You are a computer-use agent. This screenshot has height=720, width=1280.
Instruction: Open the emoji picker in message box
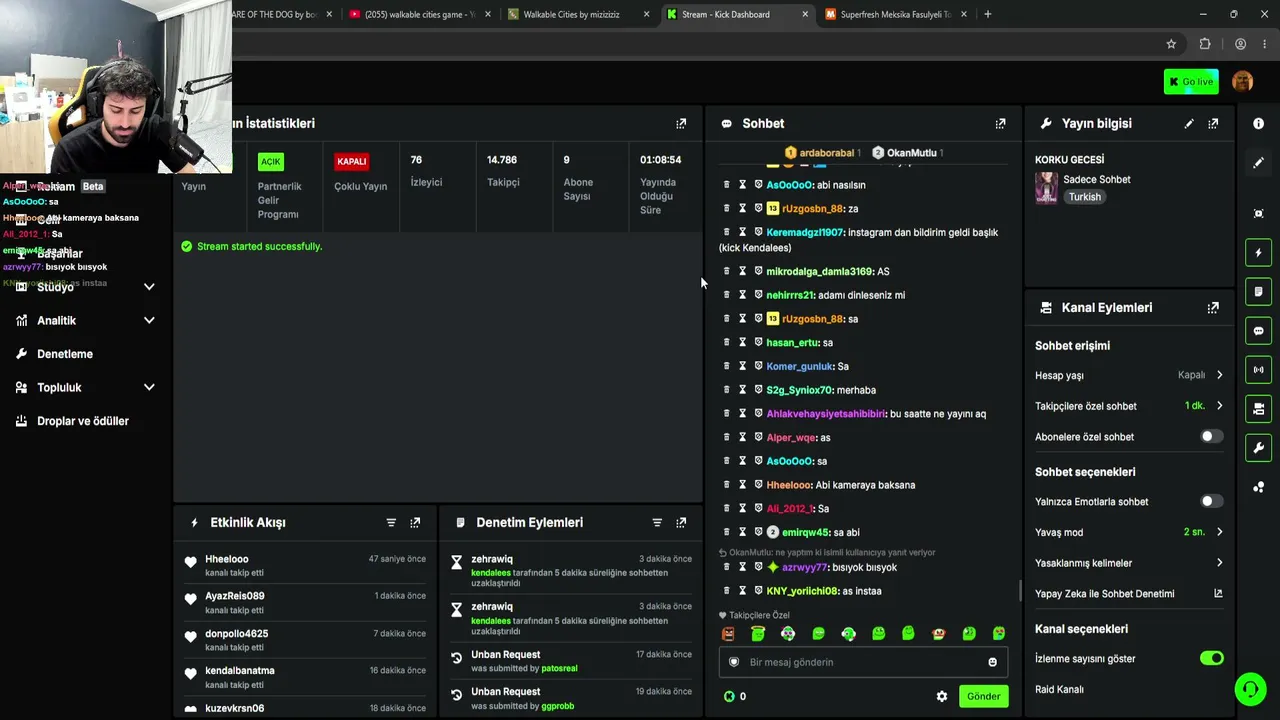992,662
